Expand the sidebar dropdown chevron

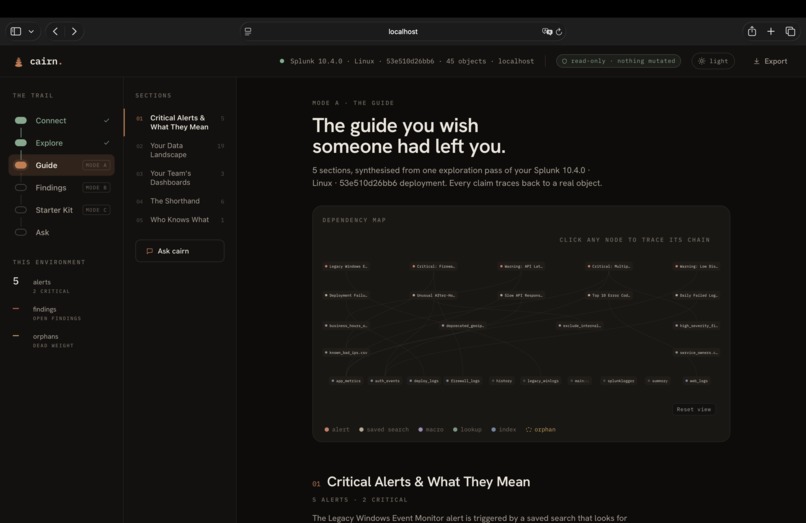click(x=31, y=31)
